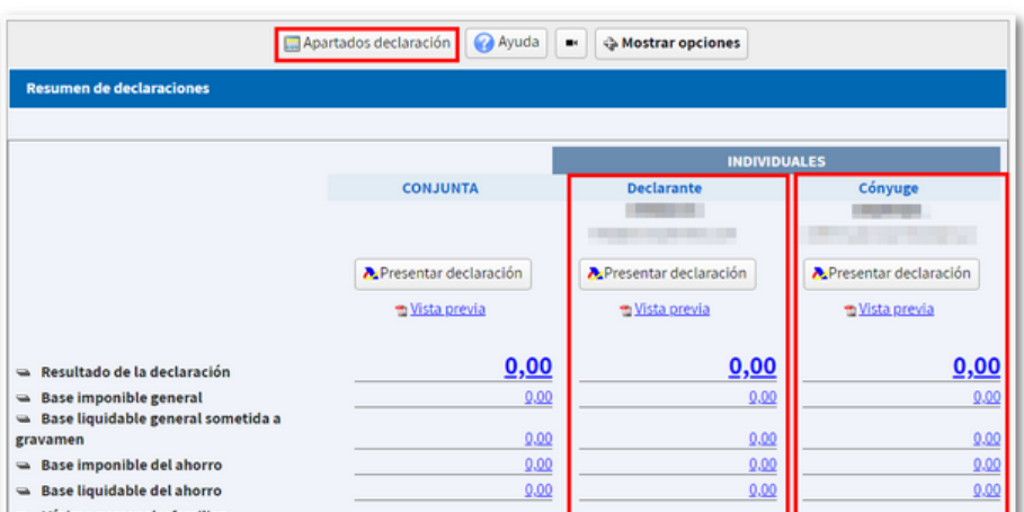Click the PDF icon beside Conjunta Vista previa
This screenshot has width=1024, height=512.
tap(402, 310)
